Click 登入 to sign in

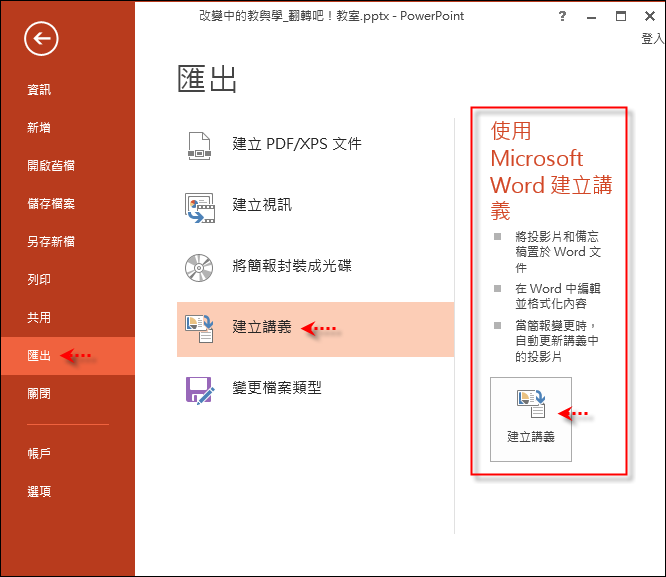click(653, 39)
